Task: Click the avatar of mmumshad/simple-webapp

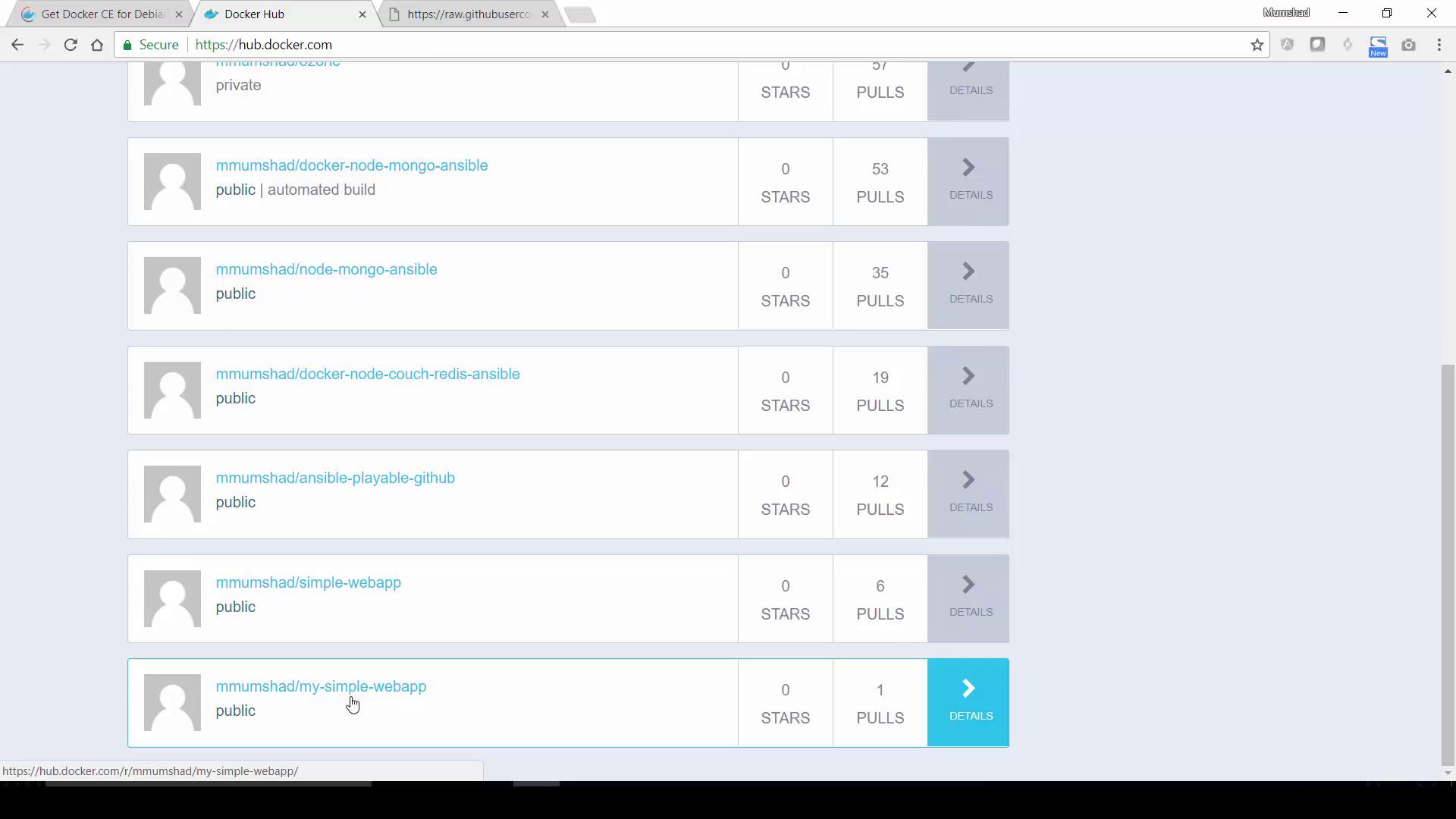Action: pyautogui.click(x=172, y=598)
